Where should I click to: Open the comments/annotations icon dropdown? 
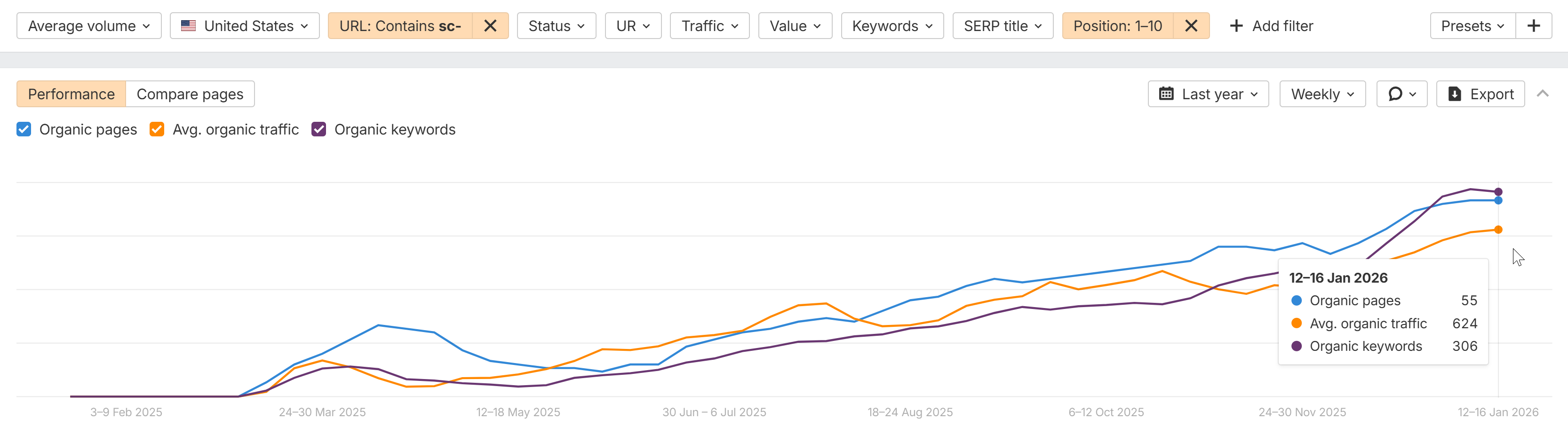pyautogui.click(x=1401, y=95)
